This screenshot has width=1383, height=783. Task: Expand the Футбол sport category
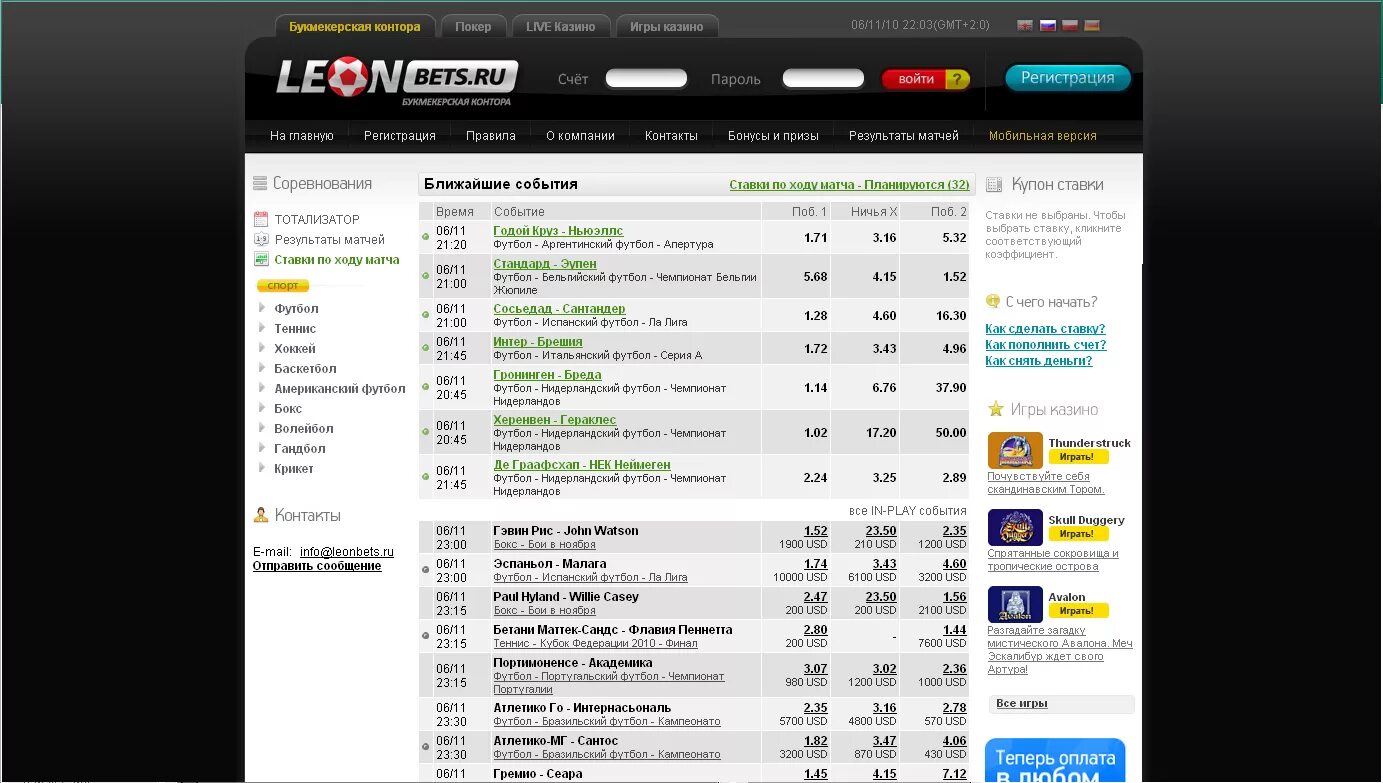tap(295, 308)
